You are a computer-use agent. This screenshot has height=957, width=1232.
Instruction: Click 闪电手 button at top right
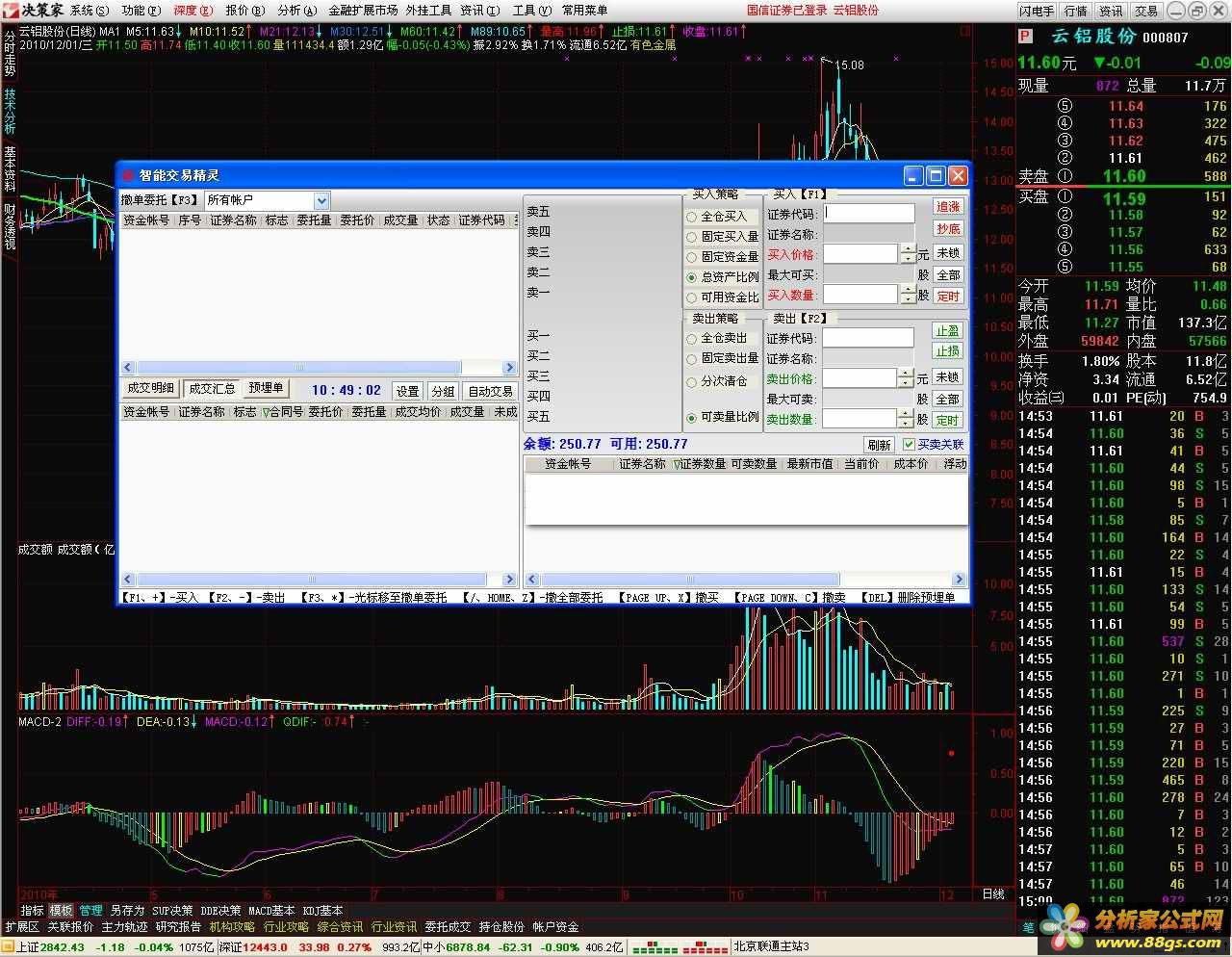[1038, 11]
